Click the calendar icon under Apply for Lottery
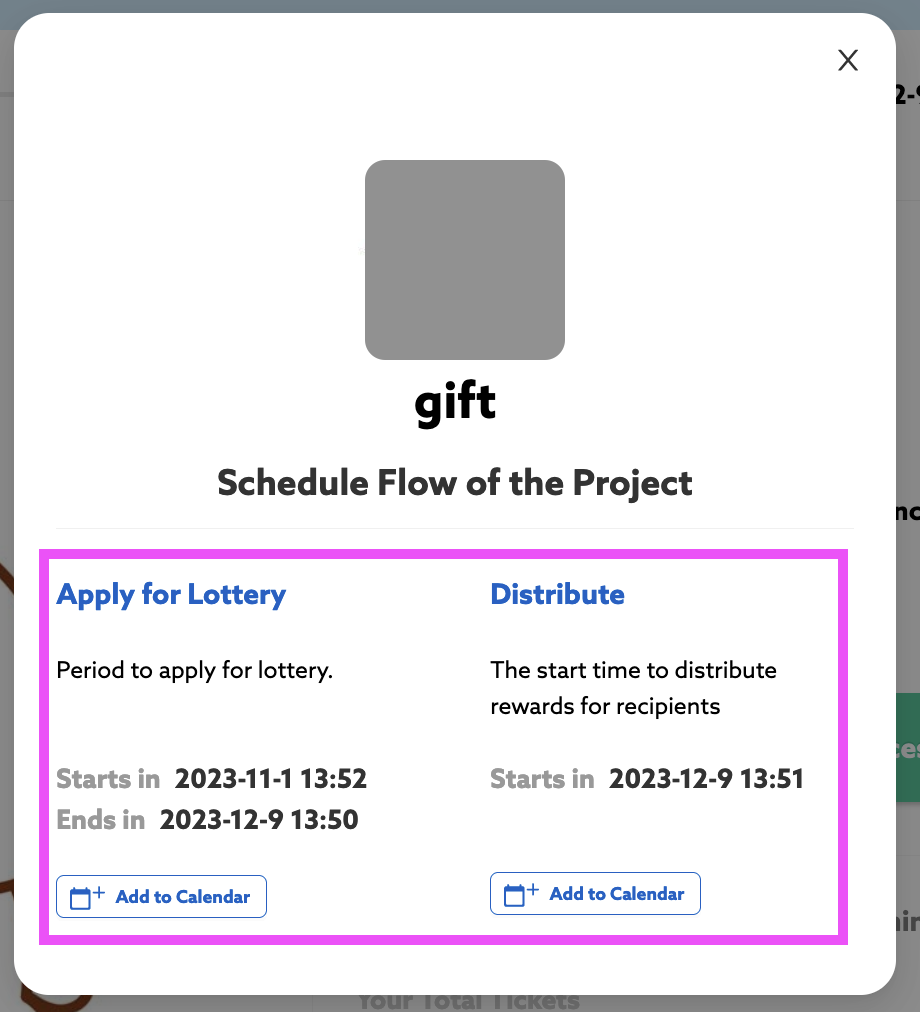The image size is (920, 1012). coord(87,897)
